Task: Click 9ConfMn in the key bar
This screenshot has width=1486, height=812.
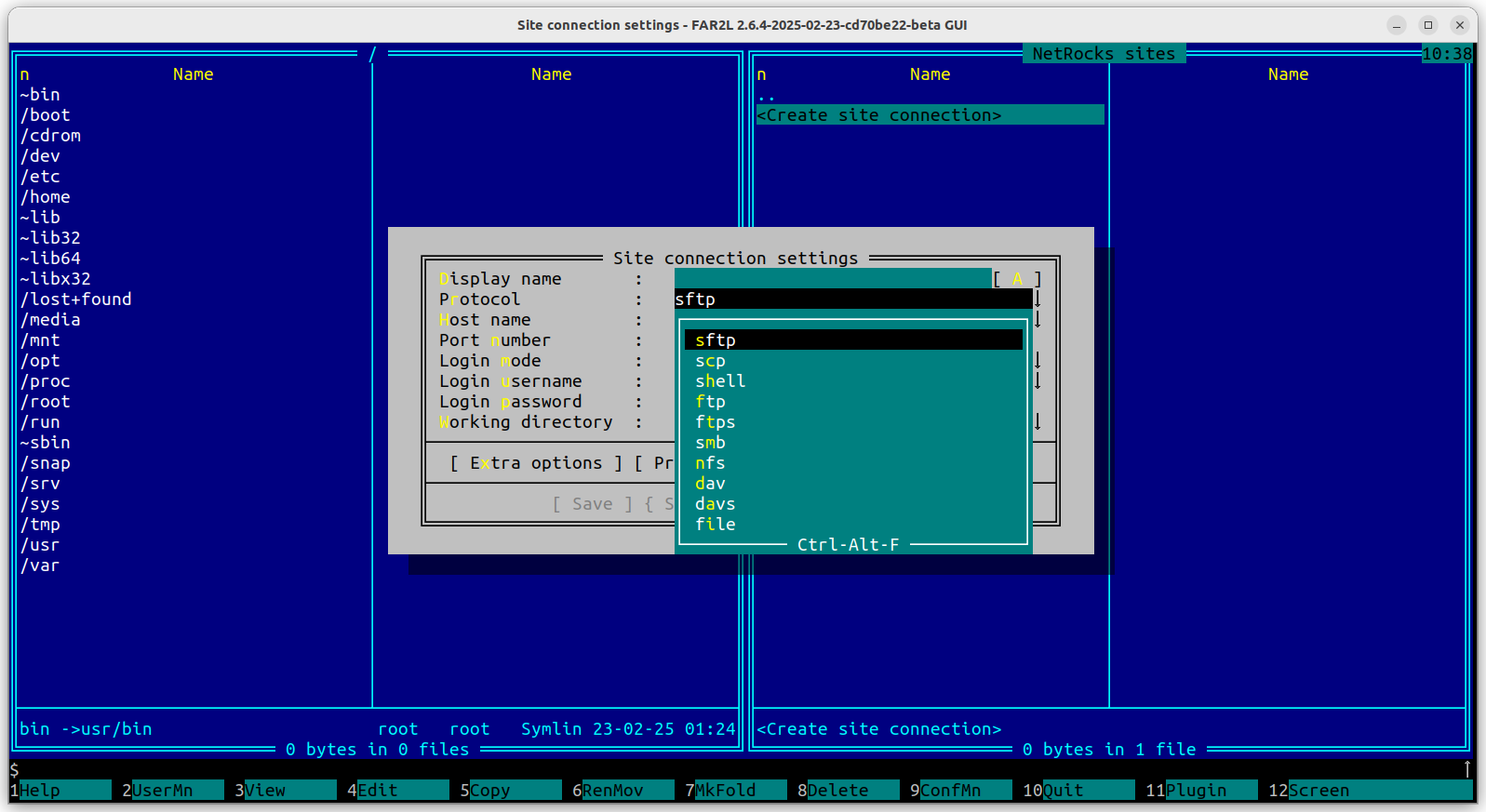Action: (x=950, y=791)
